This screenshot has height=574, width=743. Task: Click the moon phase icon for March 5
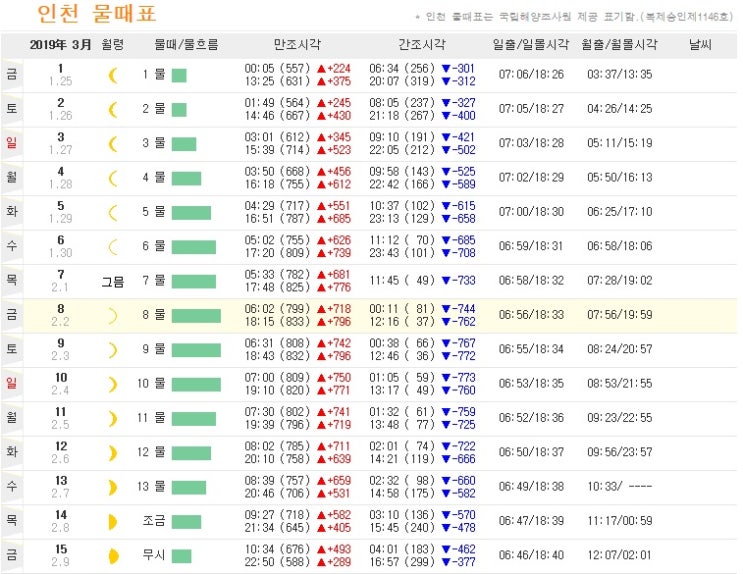tap(113, 212)
